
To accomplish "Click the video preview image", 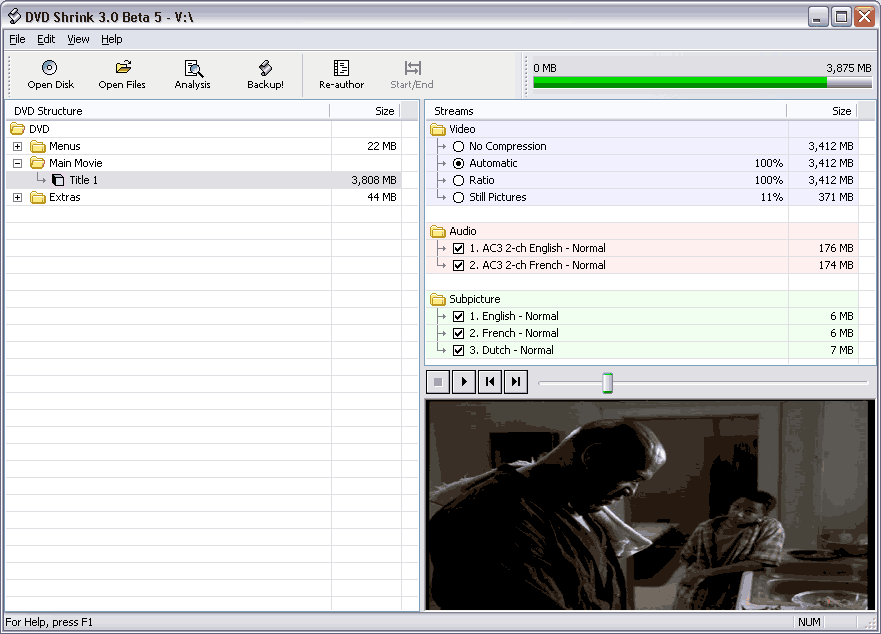I will [x=650, y=505].
